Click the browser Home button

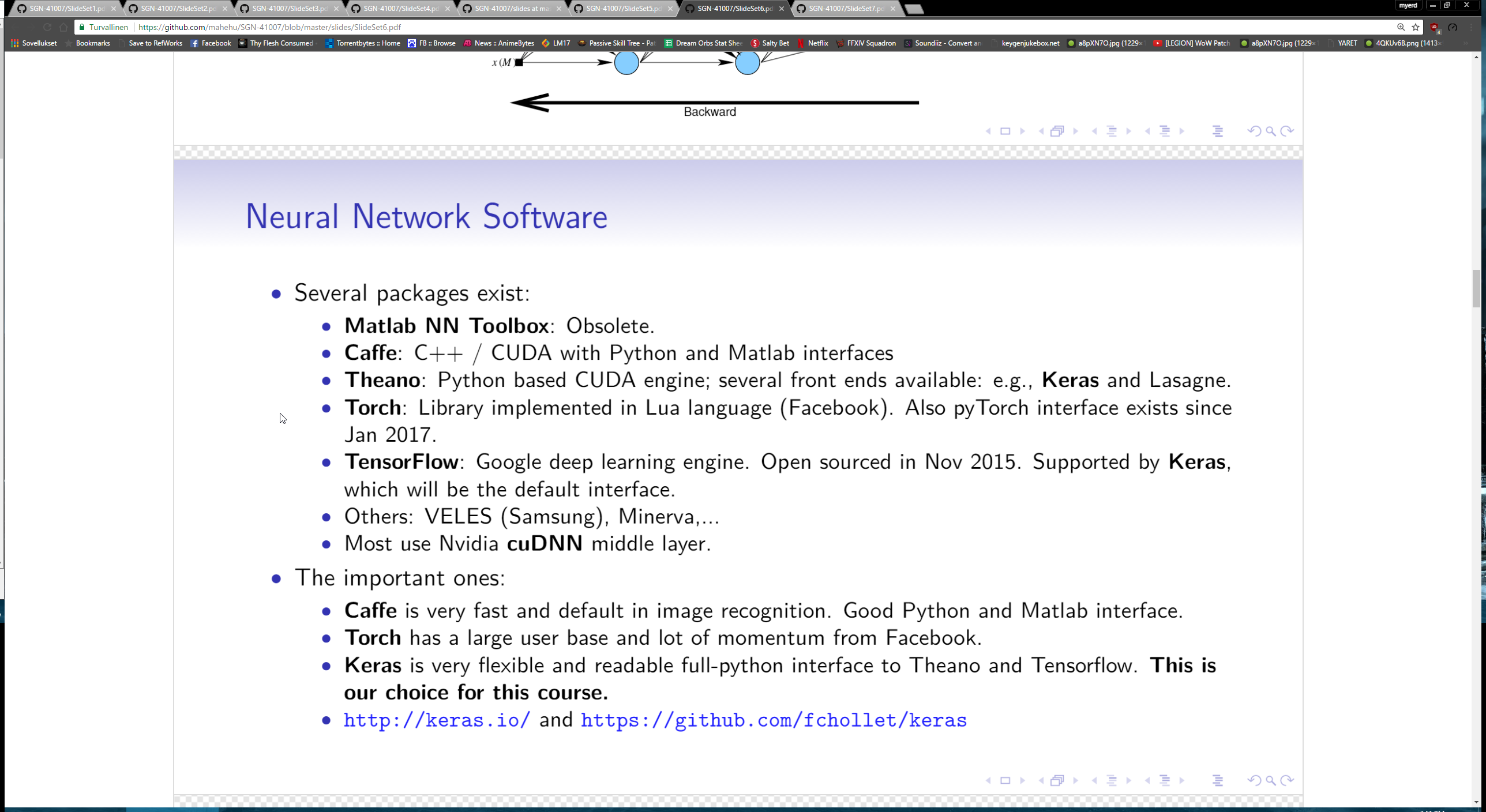click(63, 27)
